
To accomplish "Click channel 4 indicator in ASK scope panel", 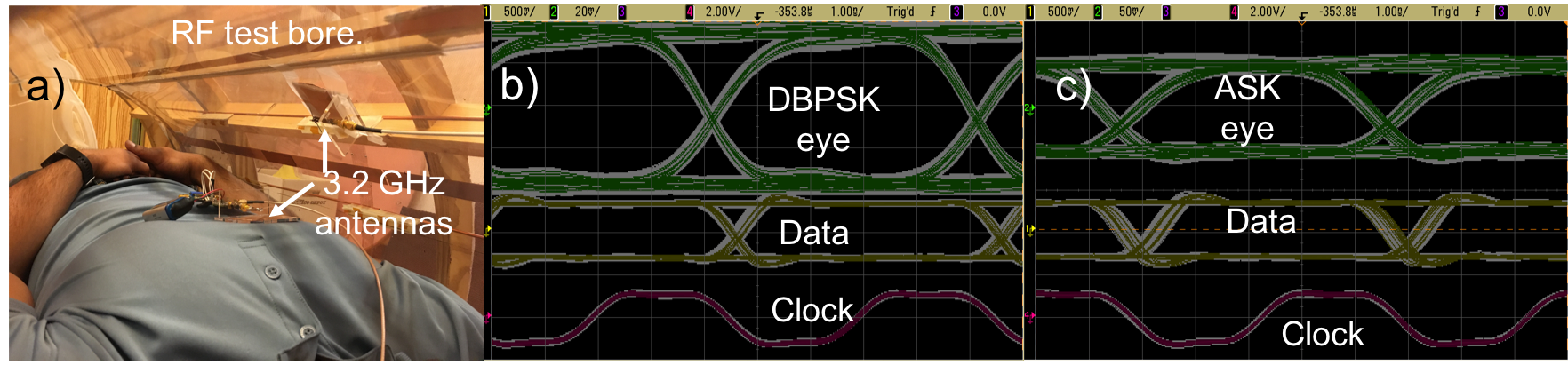I will pyautogui.click(x=1234, y=12).
